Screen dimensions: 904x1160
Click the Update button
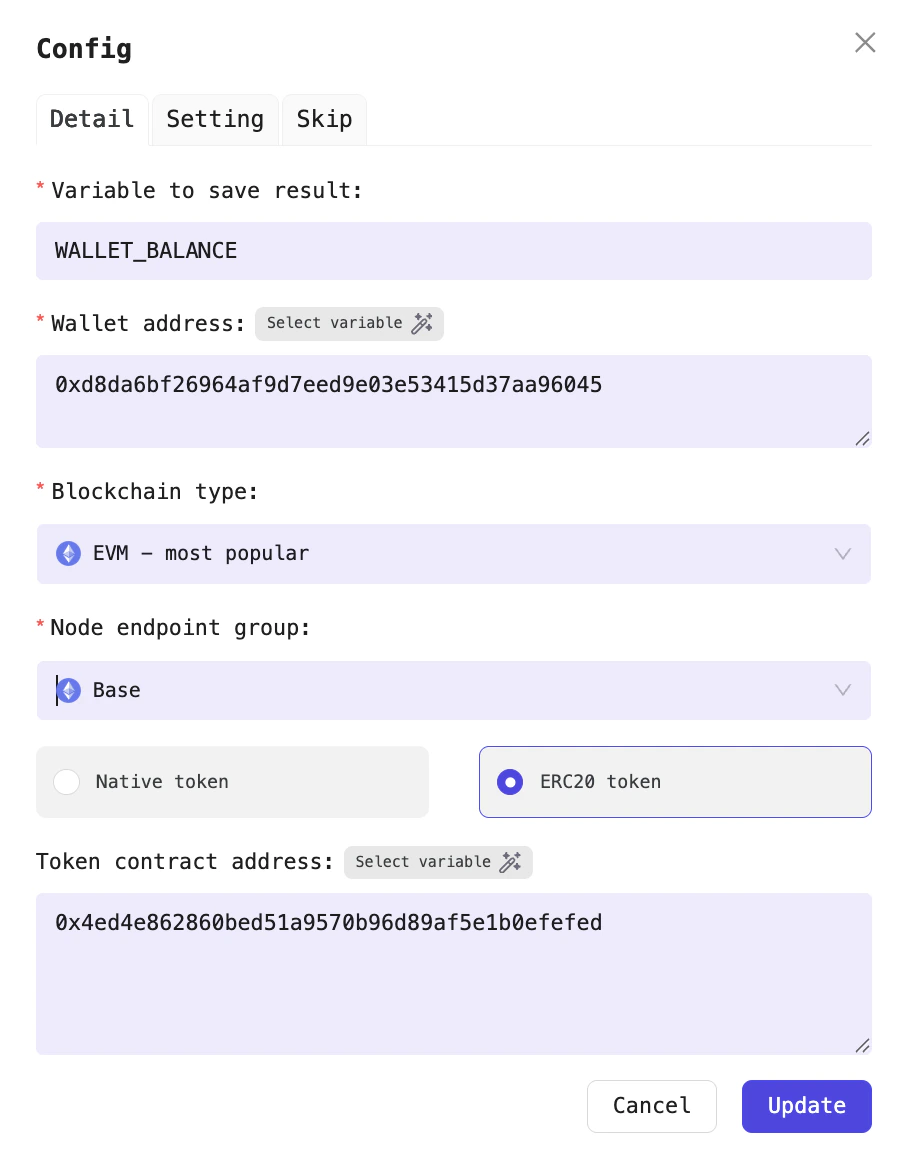(806, 1106)
